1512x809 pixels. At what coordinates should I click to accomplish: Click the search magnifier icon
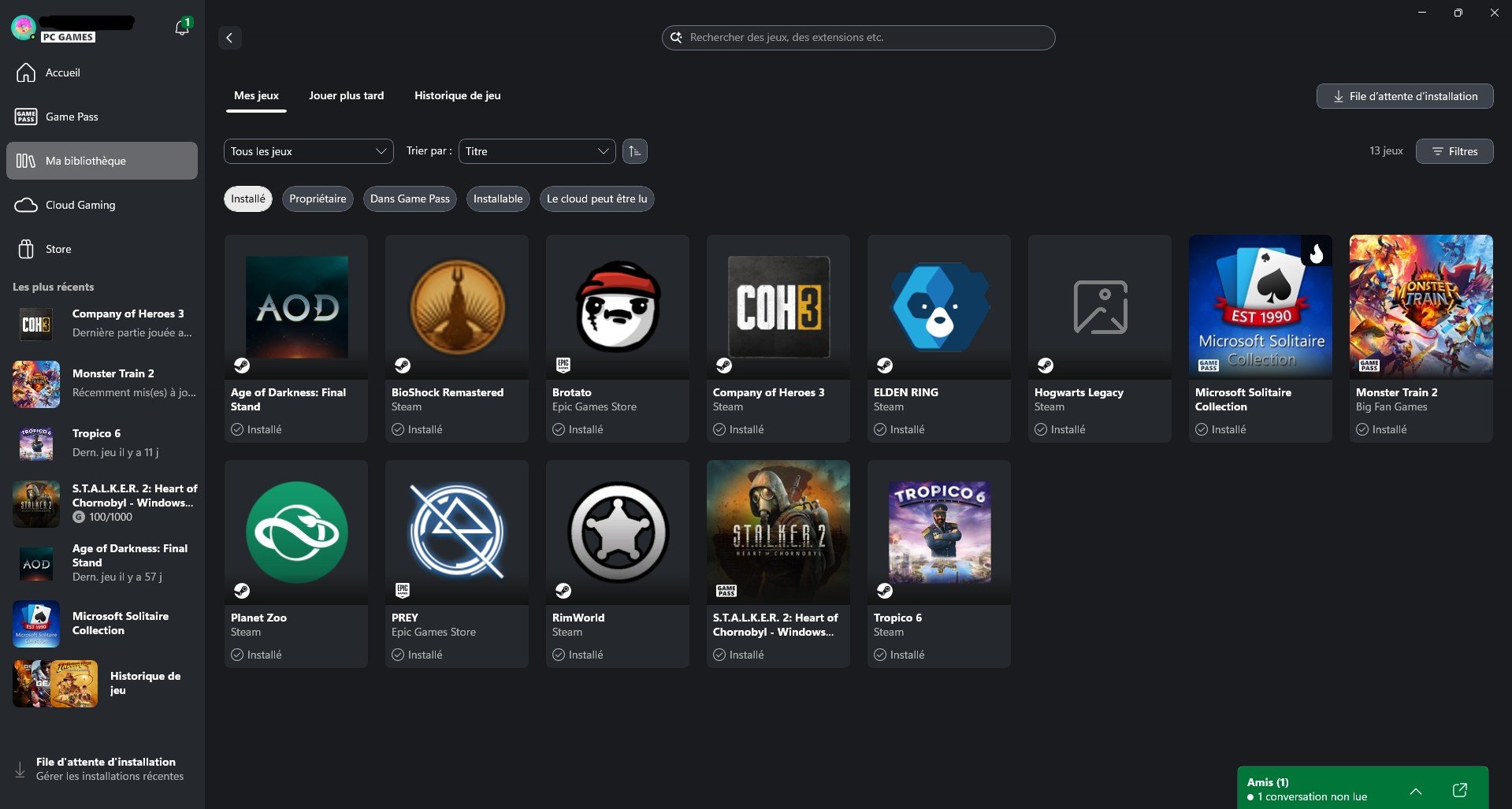pos(676,37)
